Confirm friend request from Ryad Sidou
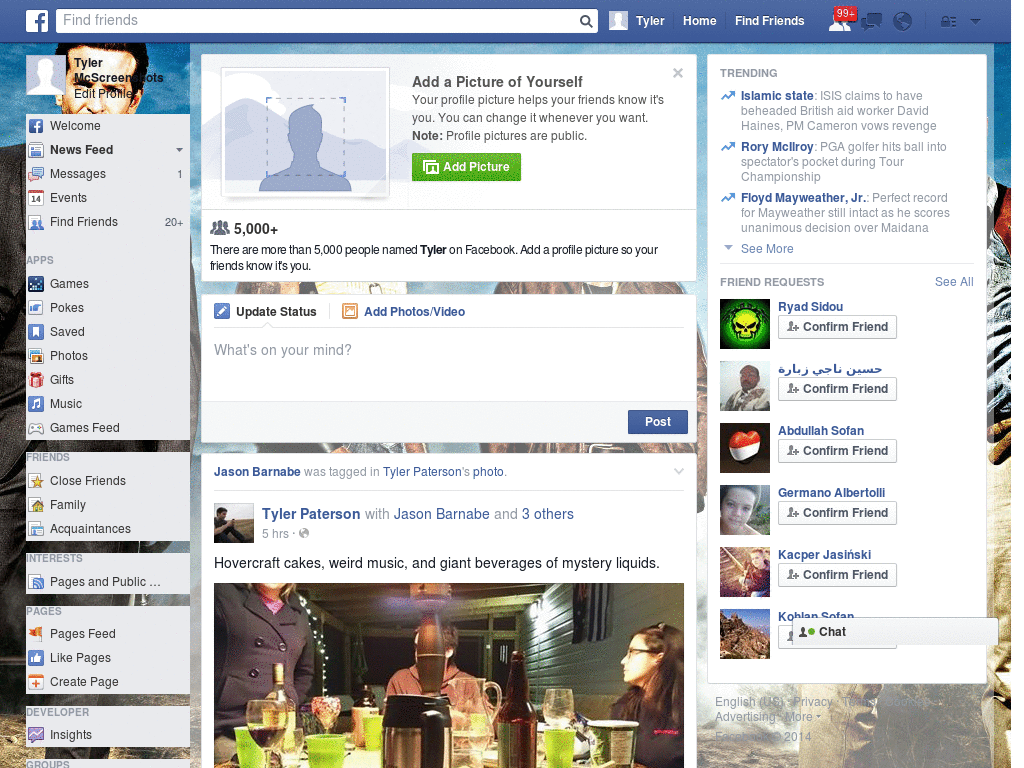 pyautogui.click(x=837, y=327)
